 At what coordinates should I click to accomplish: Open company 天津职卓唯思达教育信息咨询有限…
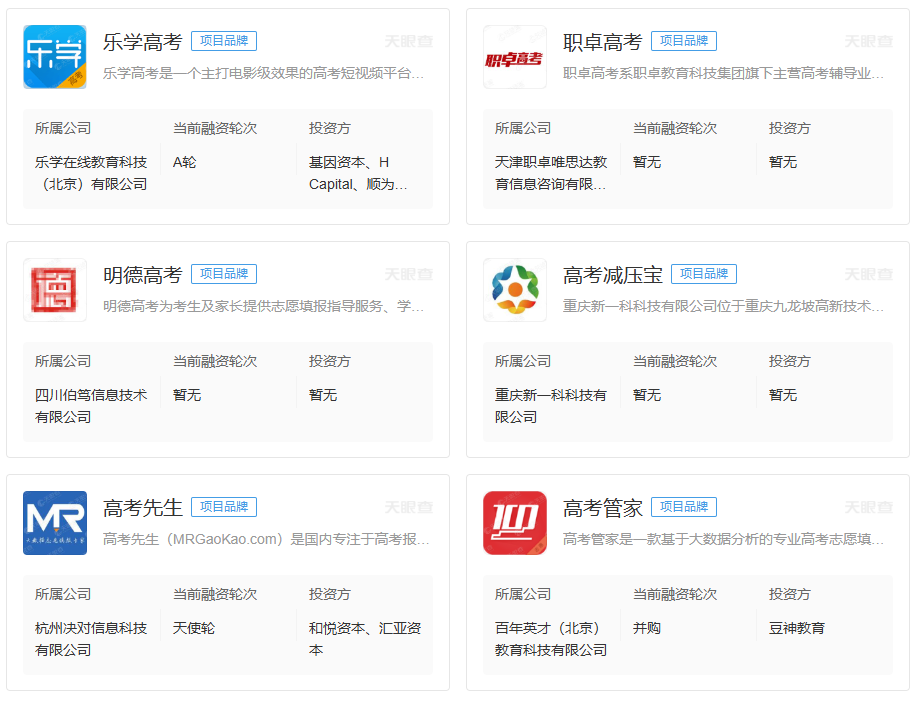pyautogui.click(x=551, y=173)
